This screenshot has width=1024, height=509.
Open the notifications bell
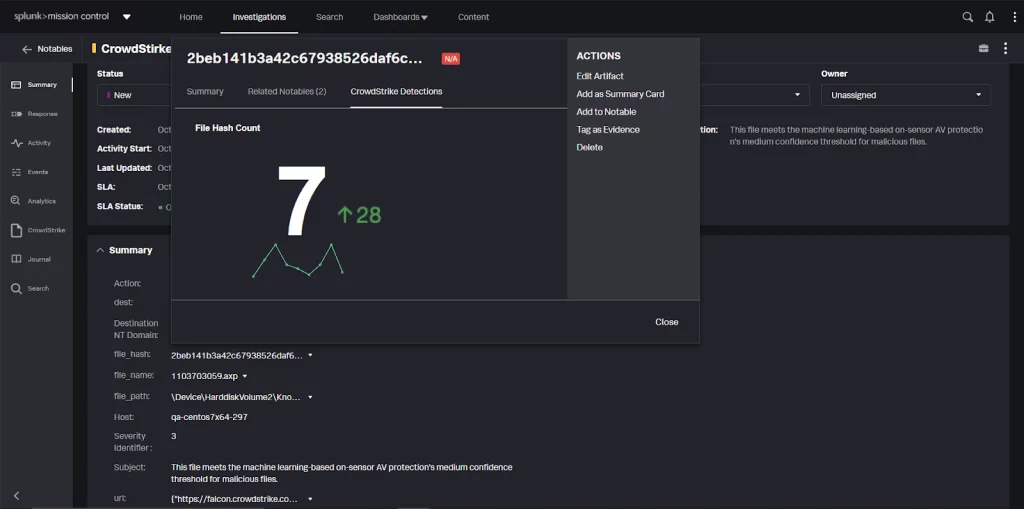(990, 17)
